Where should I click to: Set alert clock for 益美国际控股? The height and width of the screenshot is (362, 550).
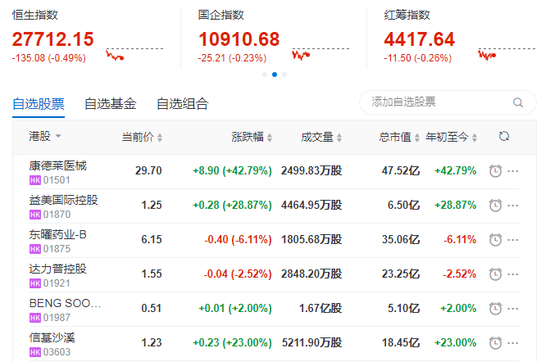tap(495, 205)
